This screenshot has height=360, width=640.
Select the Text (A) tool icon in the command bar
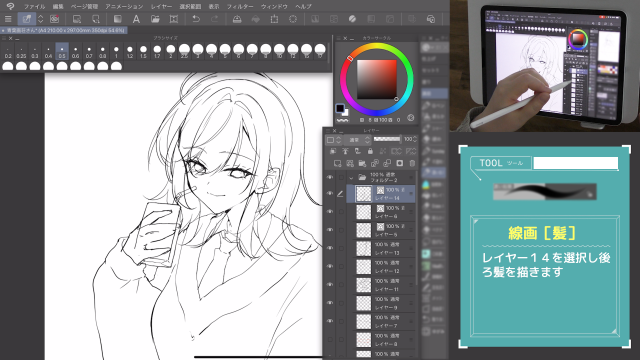(x=136, y=19)
